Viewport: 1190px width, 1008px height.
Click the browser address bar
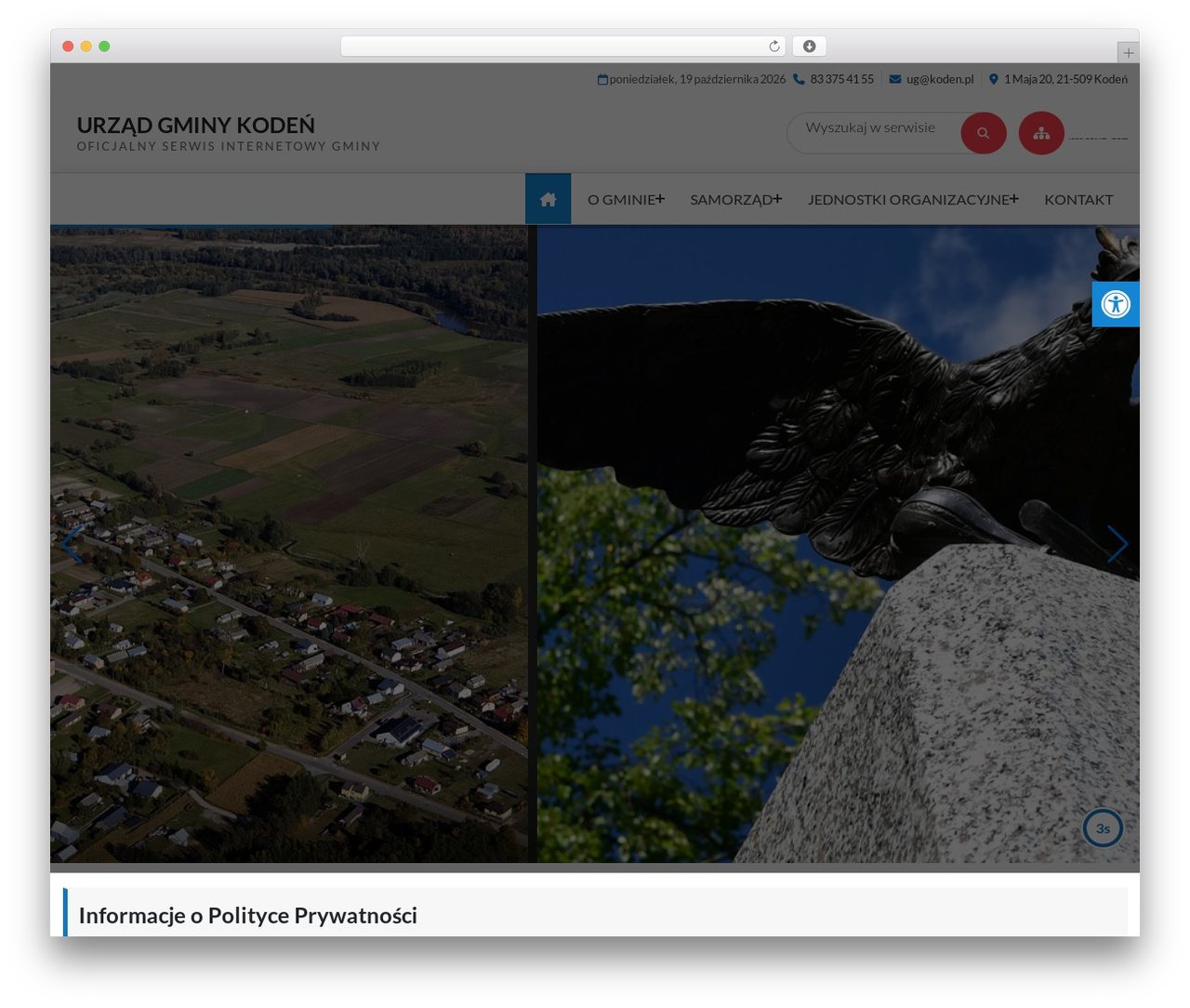tap(563, 46)
